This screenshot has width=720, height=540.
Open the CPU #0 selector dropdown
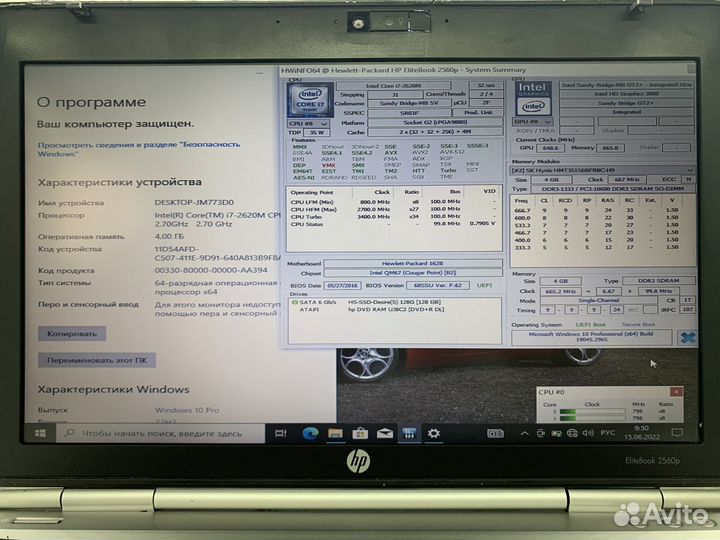point(308,124)
